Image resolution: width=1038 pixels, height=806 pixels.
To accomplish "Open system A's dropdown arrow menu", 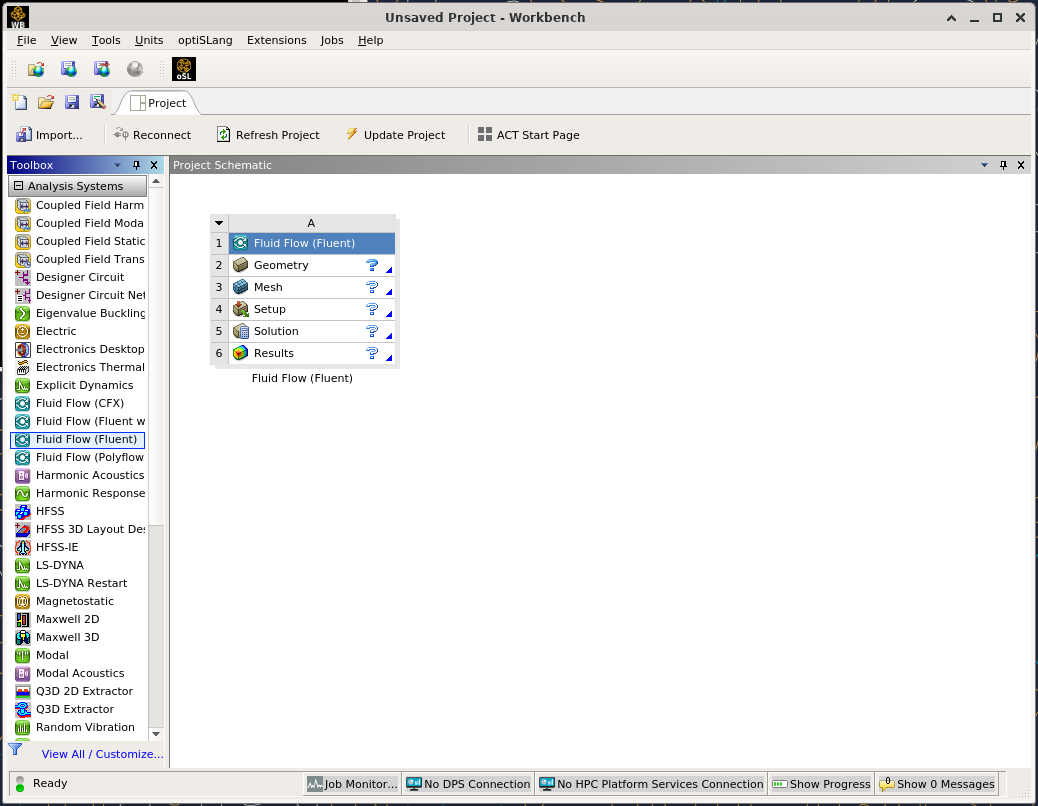I will [x=219, y=223].
